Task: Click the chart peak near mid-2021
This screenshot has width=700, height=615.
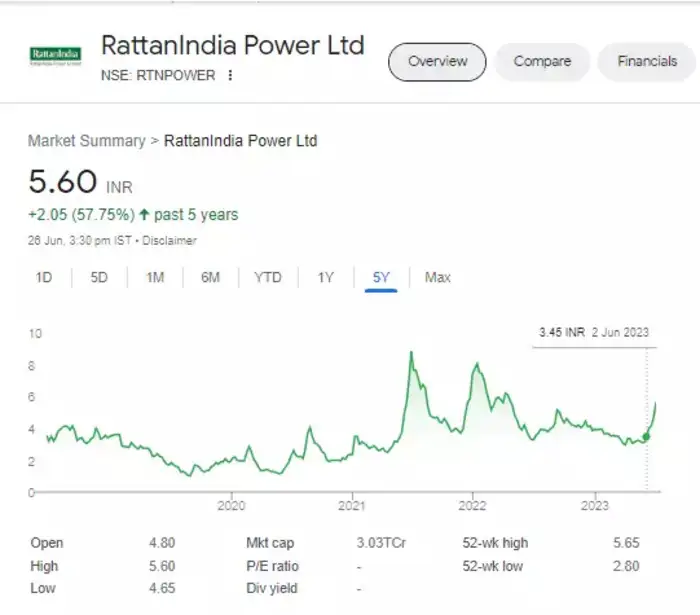Action: (x=411, y=353)
